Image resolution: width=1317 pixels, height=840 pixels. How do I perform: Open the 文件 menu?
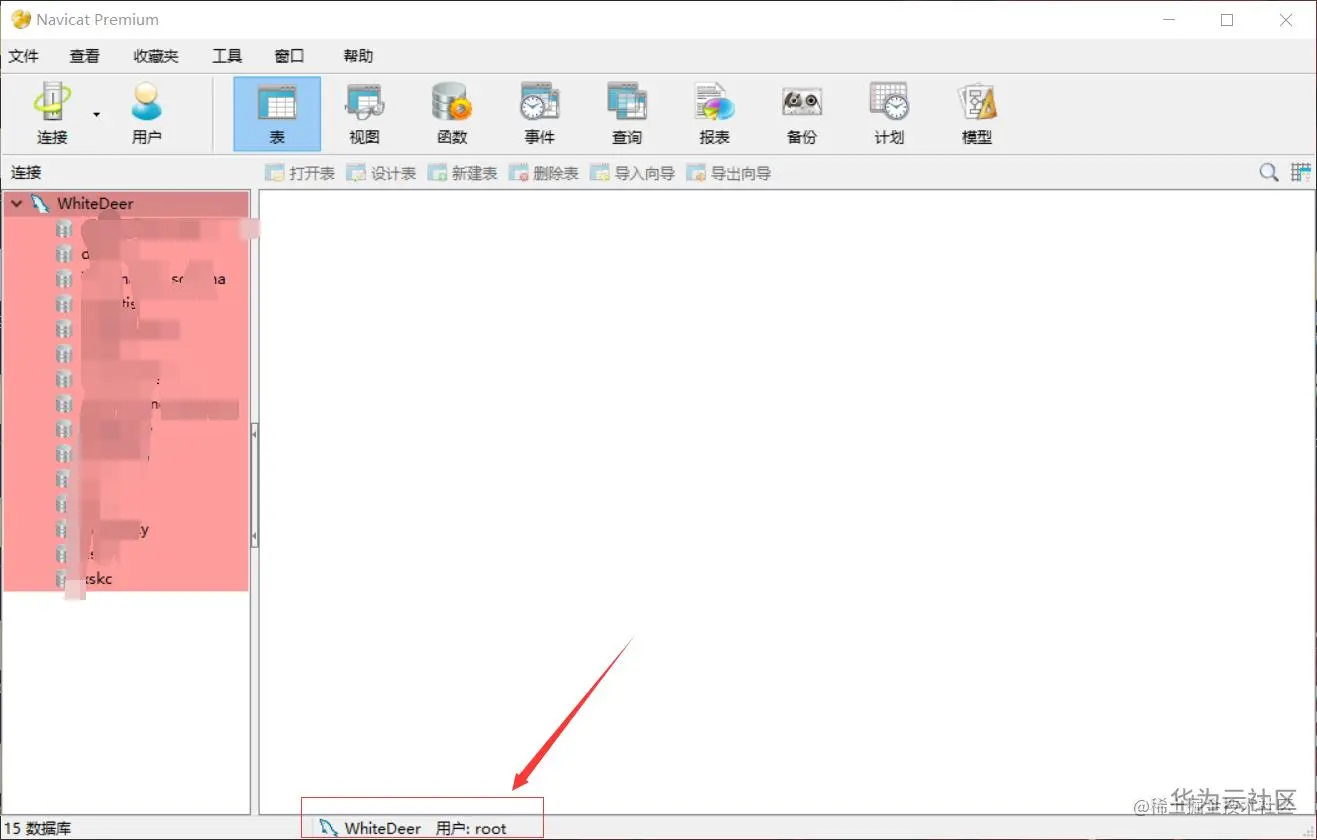(x=24, y=56)
